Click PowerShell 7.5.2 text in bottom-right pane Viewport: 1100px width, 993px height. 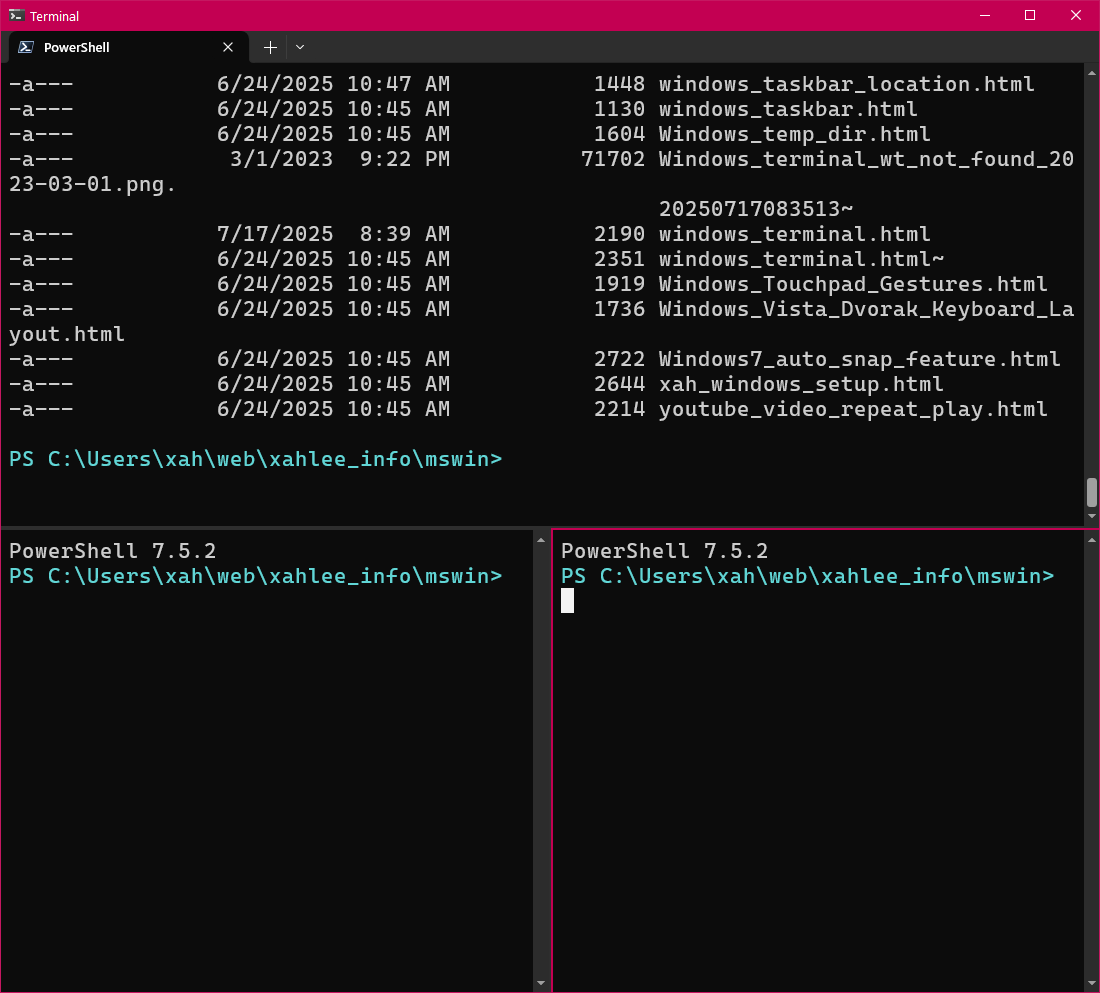(664, 551)
